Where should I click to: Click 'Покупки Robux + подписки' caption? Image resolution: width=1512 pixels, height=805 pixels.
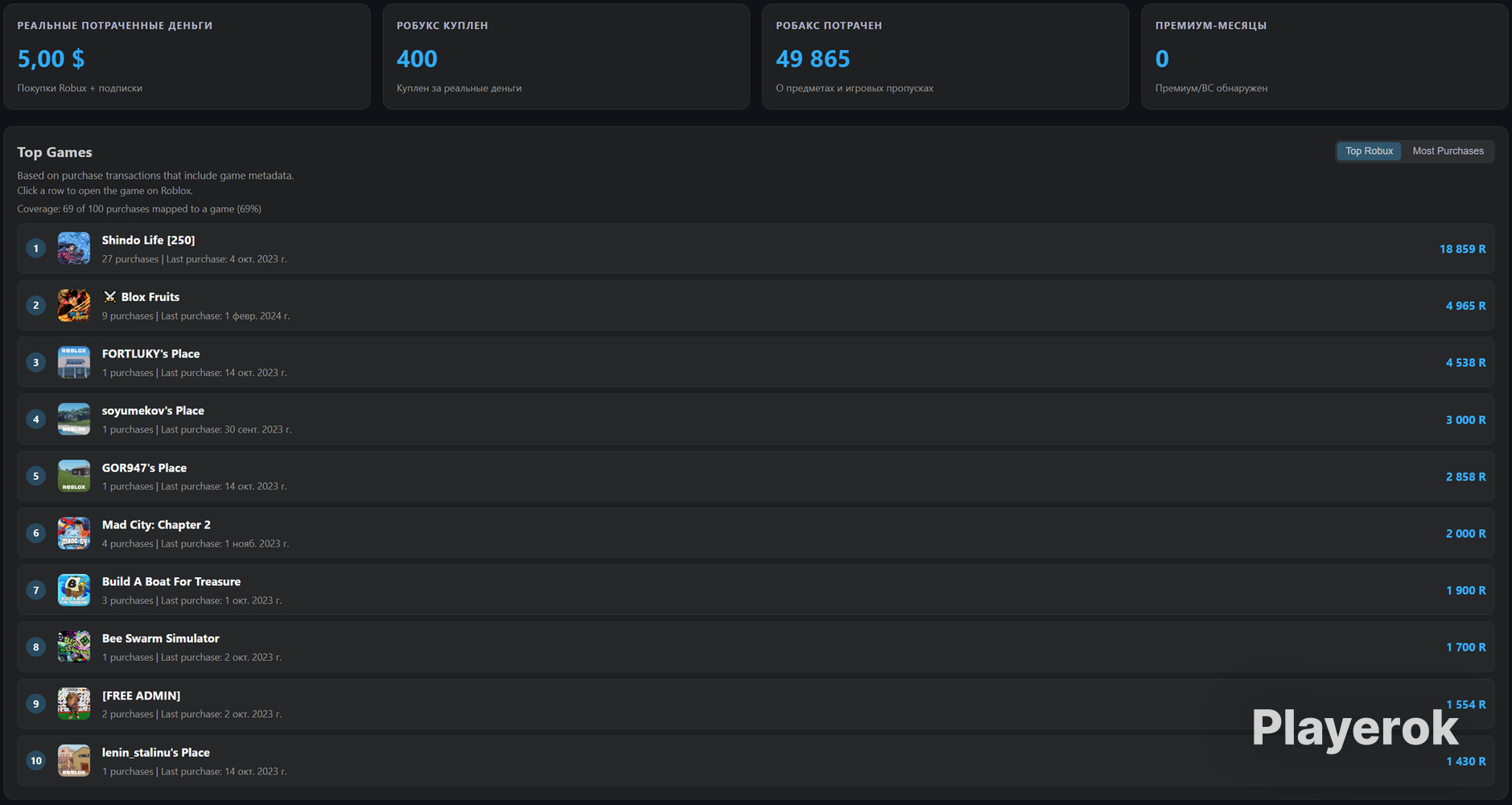[80, 89]
